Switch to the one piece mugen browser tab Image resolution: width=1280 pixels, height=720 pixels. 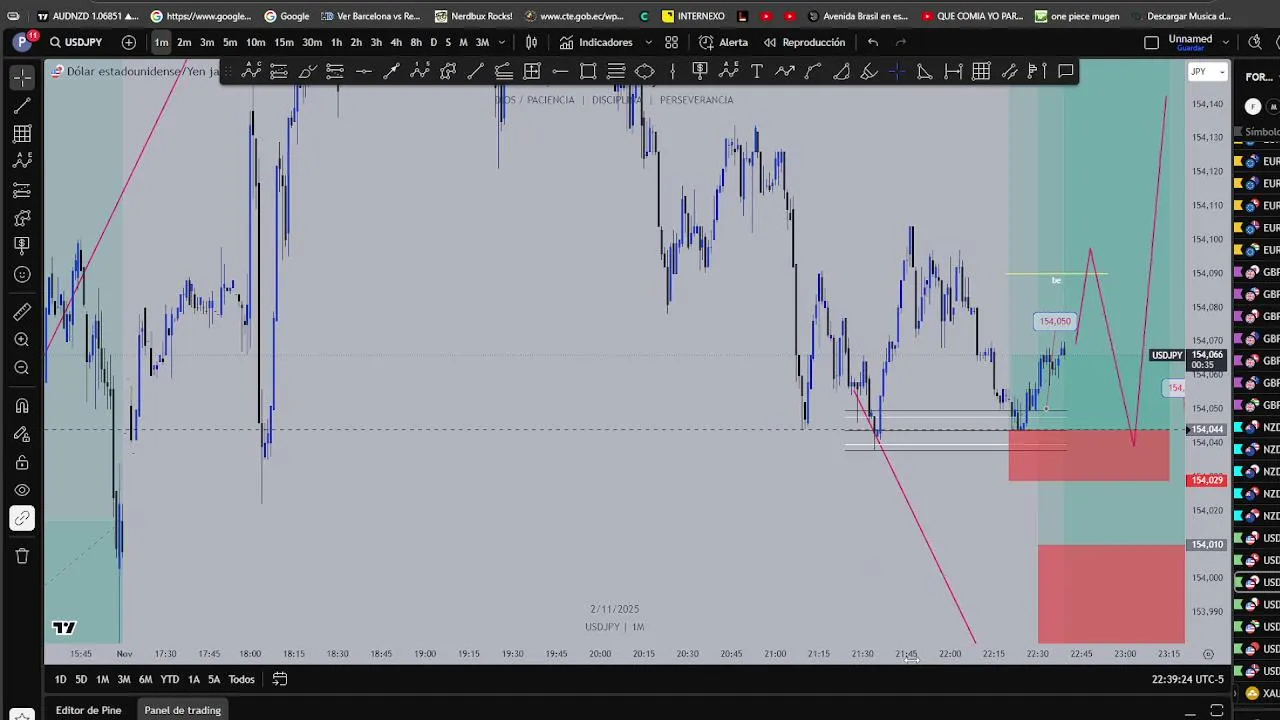(x=1076, y=16)
